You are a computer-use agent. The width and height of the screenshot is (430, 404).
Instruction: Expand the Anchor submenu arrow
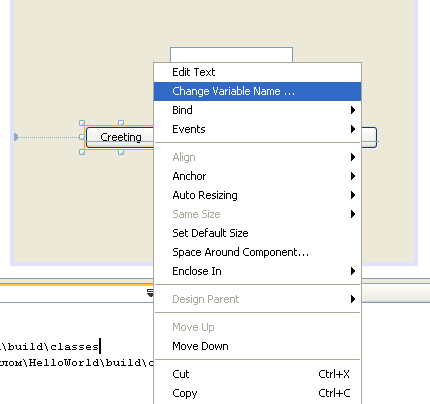tap(353, 176)
